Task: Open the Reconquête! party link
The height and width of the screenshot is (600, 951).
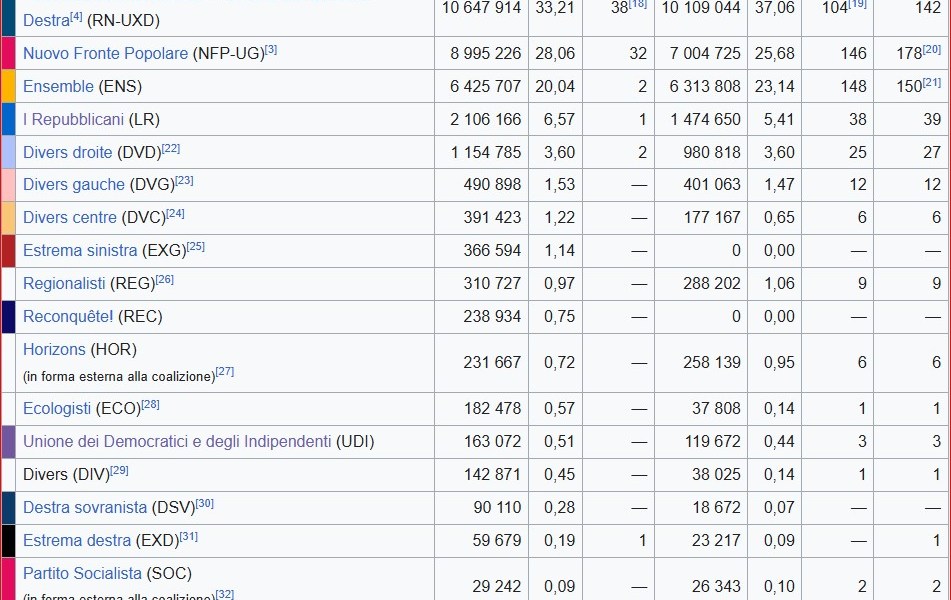Action: pyautogui.click(x=68, y=317)
